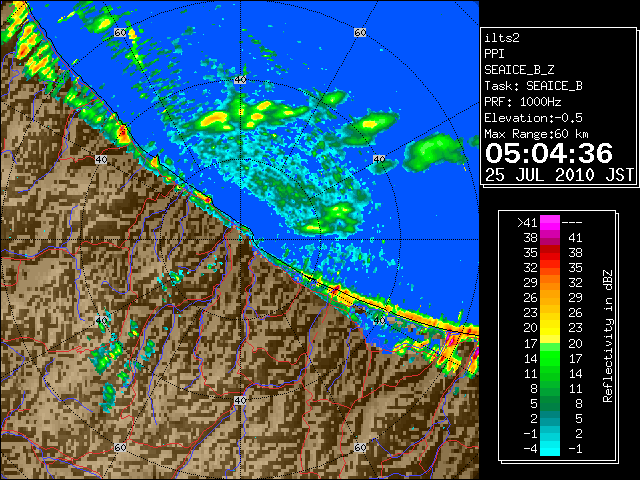This screenshot has height=480, width=640.
Task: Click the '60' range label in the northwest
Action: pos(120,32)
